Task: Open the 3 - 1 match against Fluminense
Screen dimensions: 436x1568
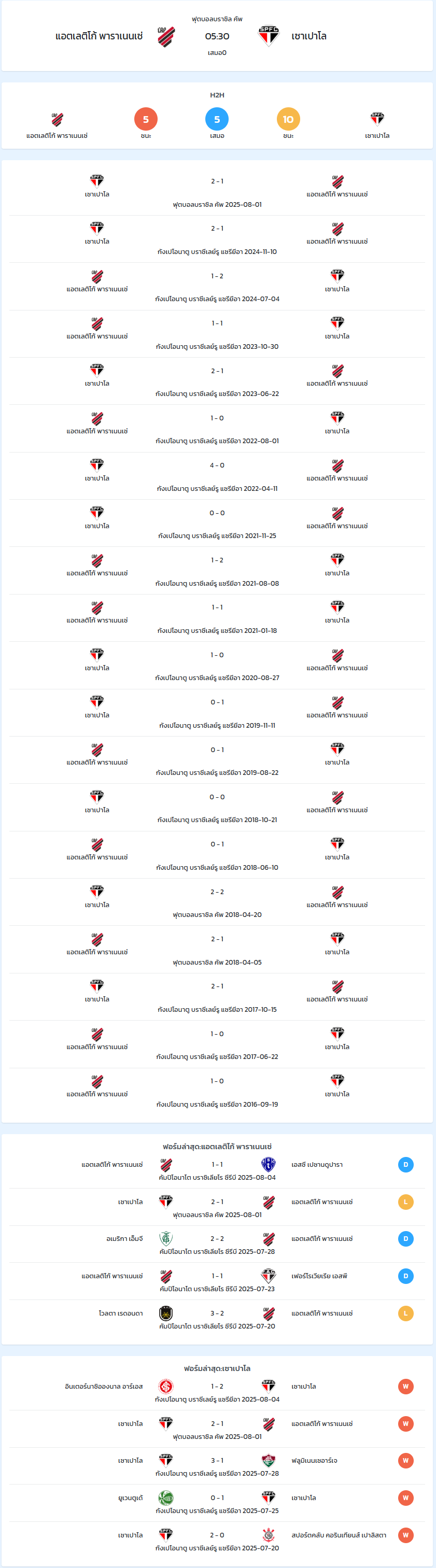Action: click(217, 1461)
